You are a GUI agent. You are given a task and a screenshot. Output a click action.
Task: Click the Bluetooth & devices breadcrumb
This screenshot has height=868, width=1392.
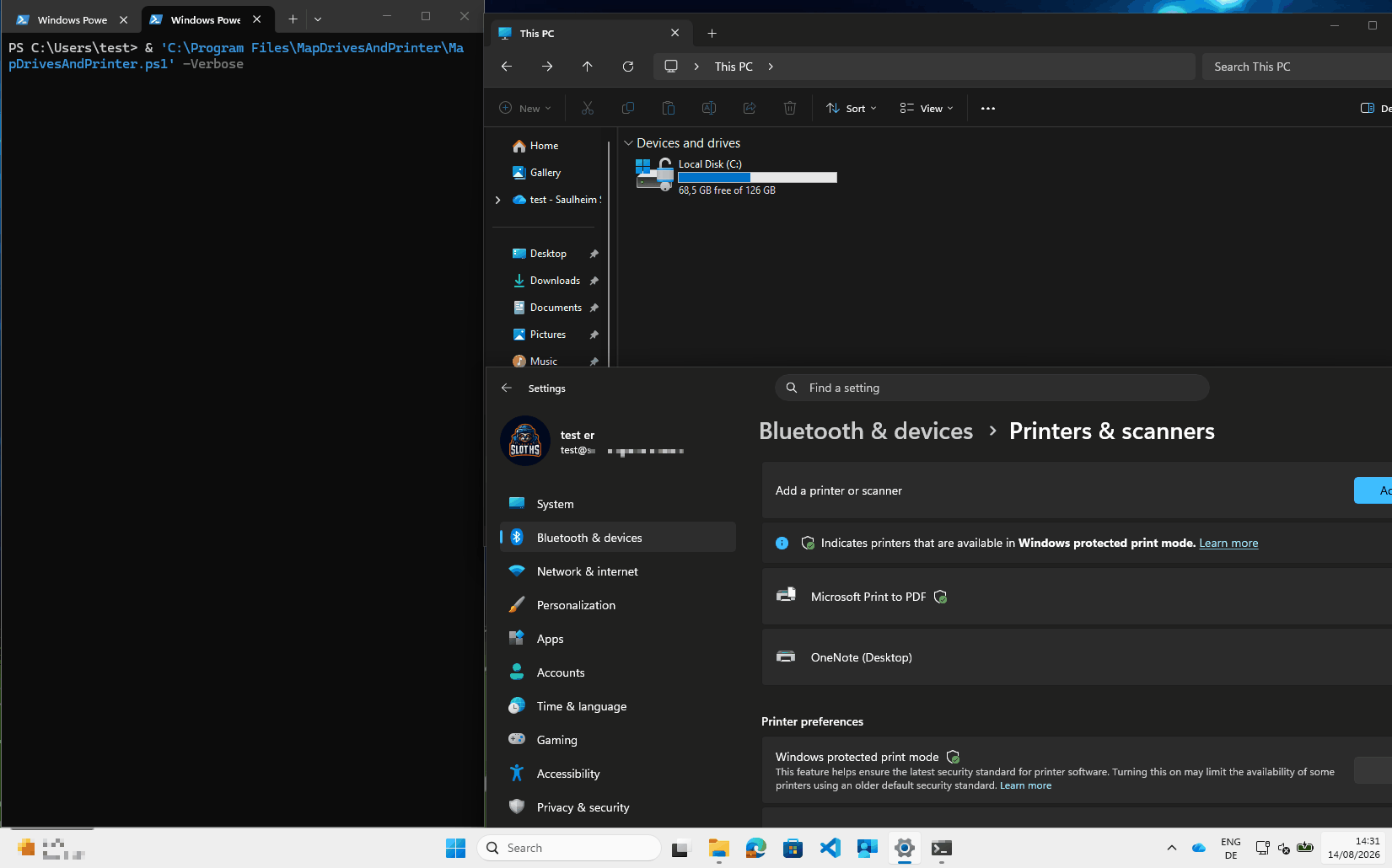[x=866, y=431]
